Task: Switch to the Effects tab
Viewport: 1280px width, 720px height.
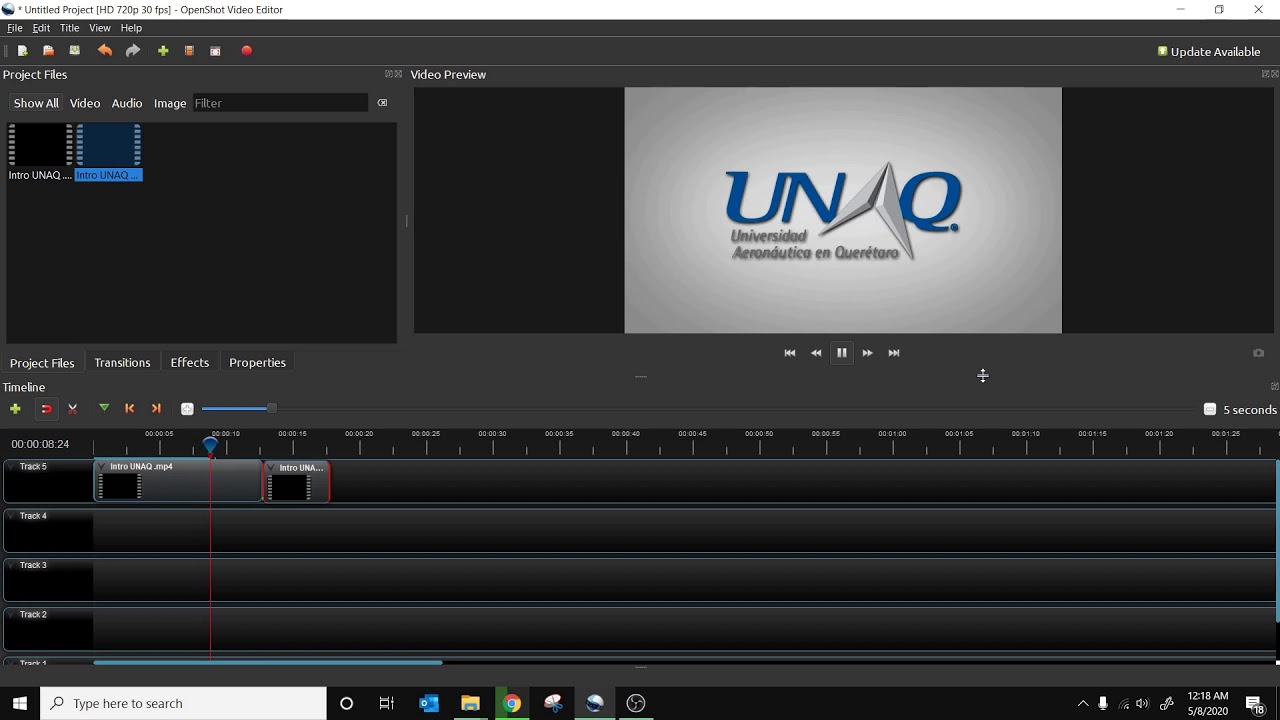Action: click(190, 363)
